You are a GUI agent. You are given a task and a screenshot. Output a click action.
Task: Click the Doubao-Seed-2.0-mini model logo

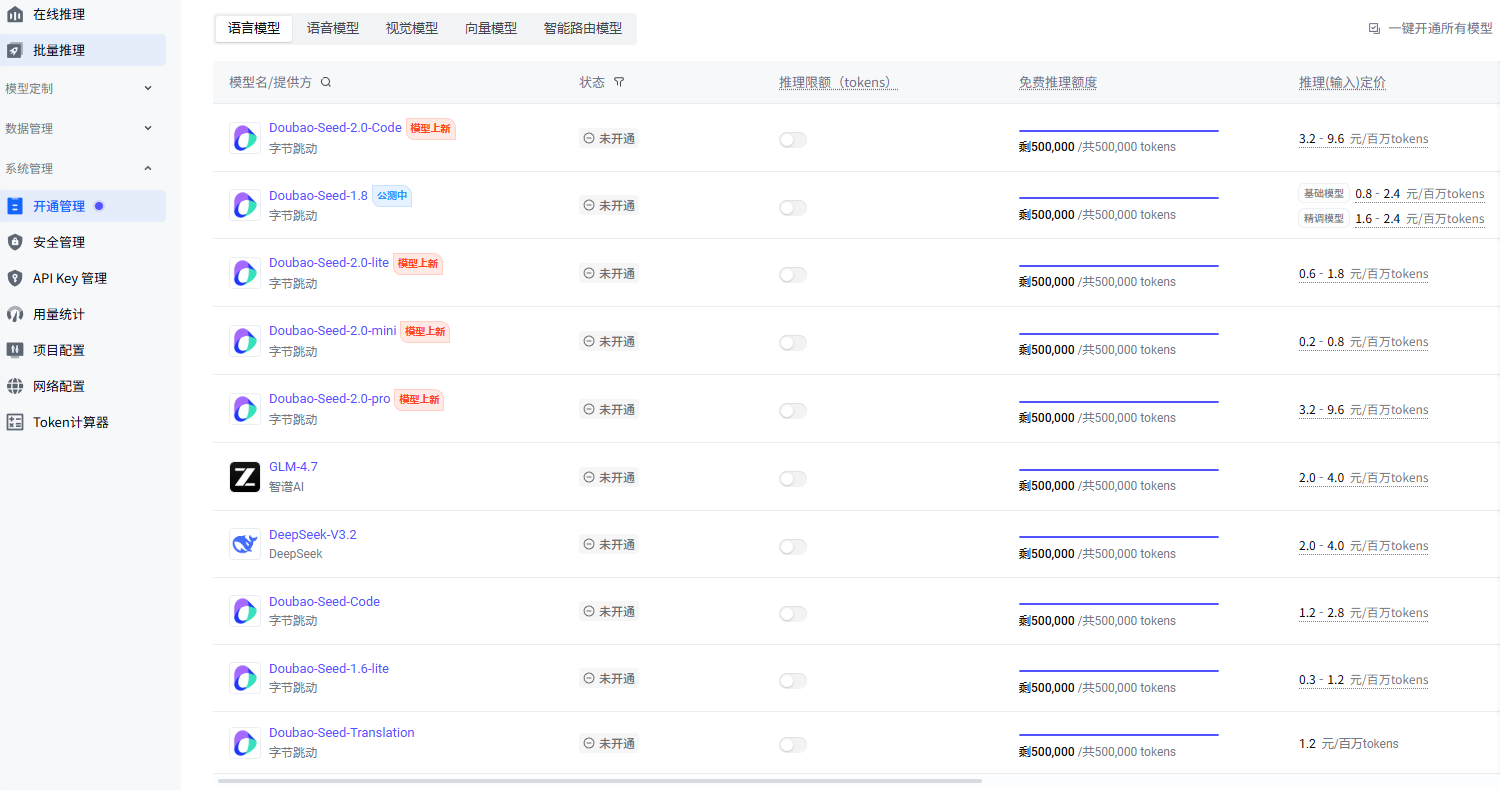(245, 341)
